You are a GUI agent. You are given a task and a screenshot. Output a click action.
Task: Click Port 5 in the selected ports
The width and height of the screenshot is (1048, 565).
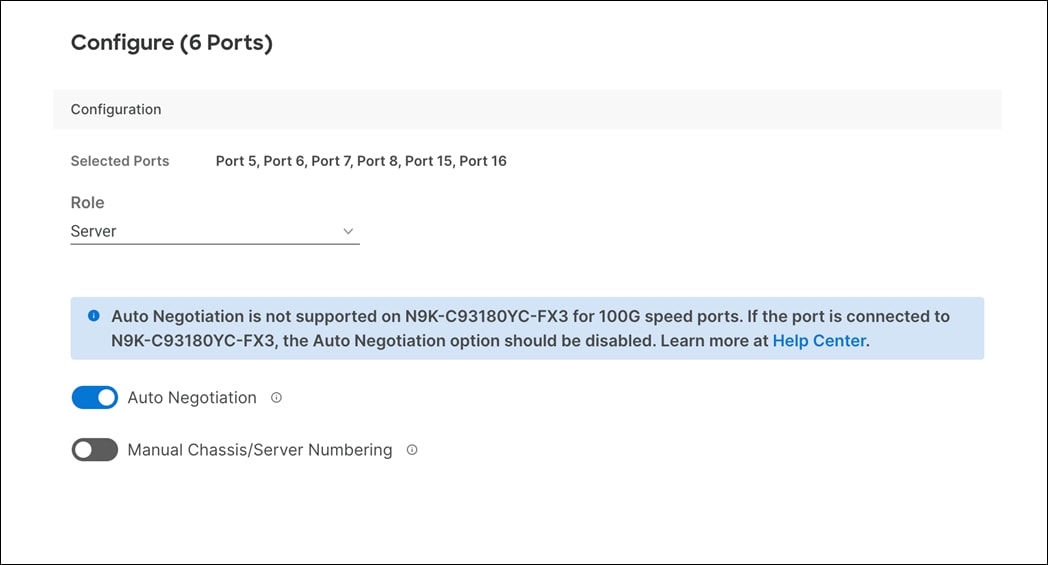pyautogui.click(x=236, y=161)
